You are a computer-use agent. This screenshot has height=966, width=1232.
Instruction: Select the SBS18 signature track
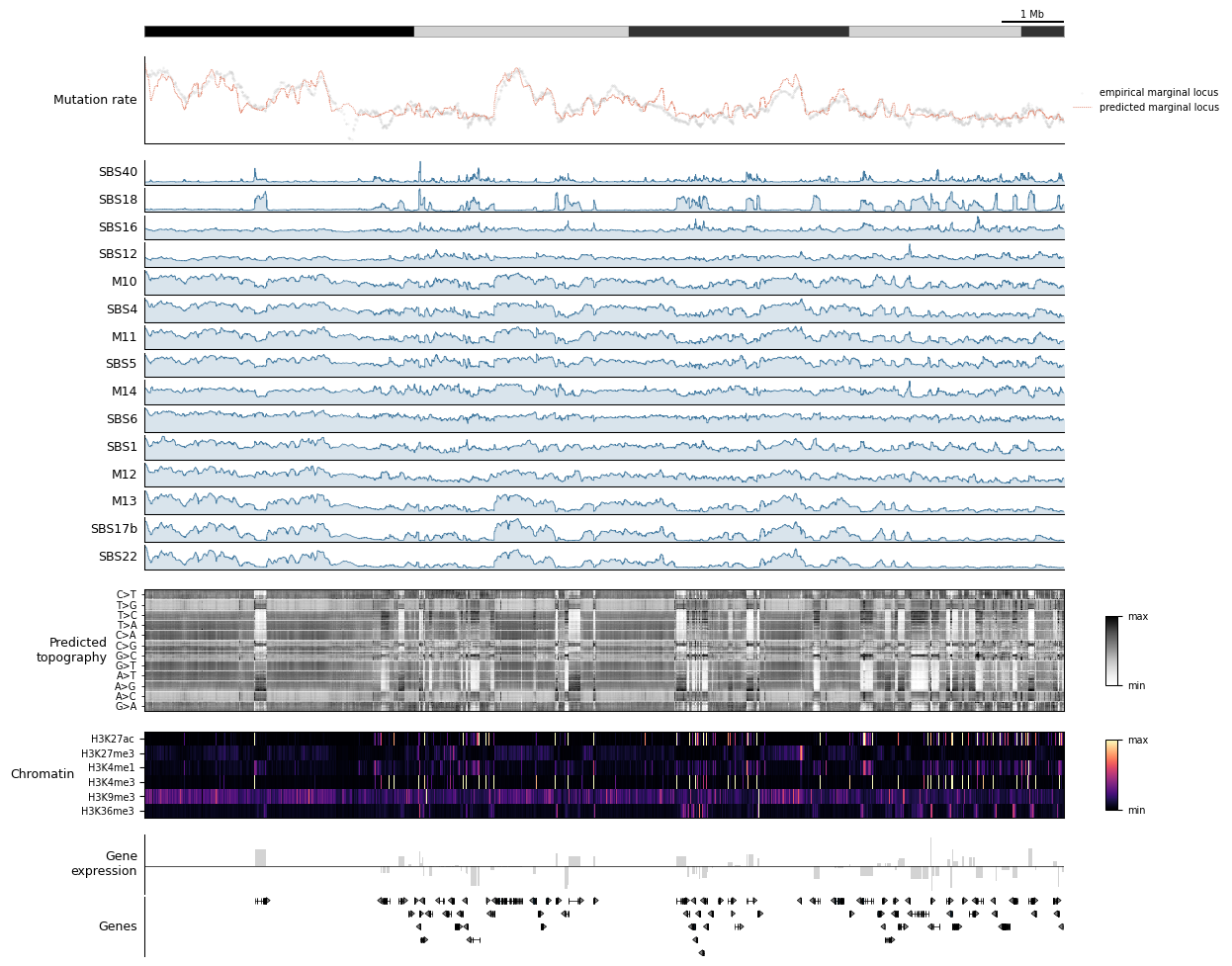[x=117, y=199]
